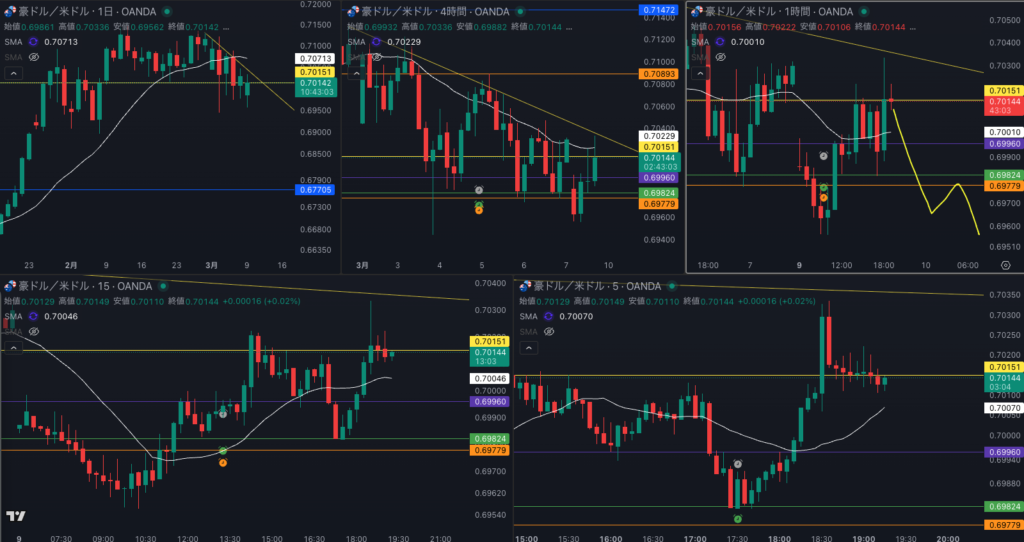Click the green event marker on 15-minute chart
The width and height of the screenshot is (1024, 542).
[223, 451]
